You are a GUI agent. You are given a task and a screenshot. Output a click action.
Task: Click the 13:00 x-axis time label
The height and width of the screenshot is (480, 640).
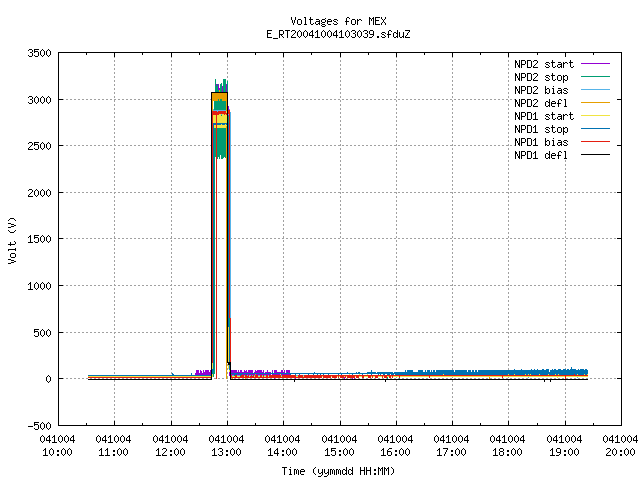coord(226,452)
